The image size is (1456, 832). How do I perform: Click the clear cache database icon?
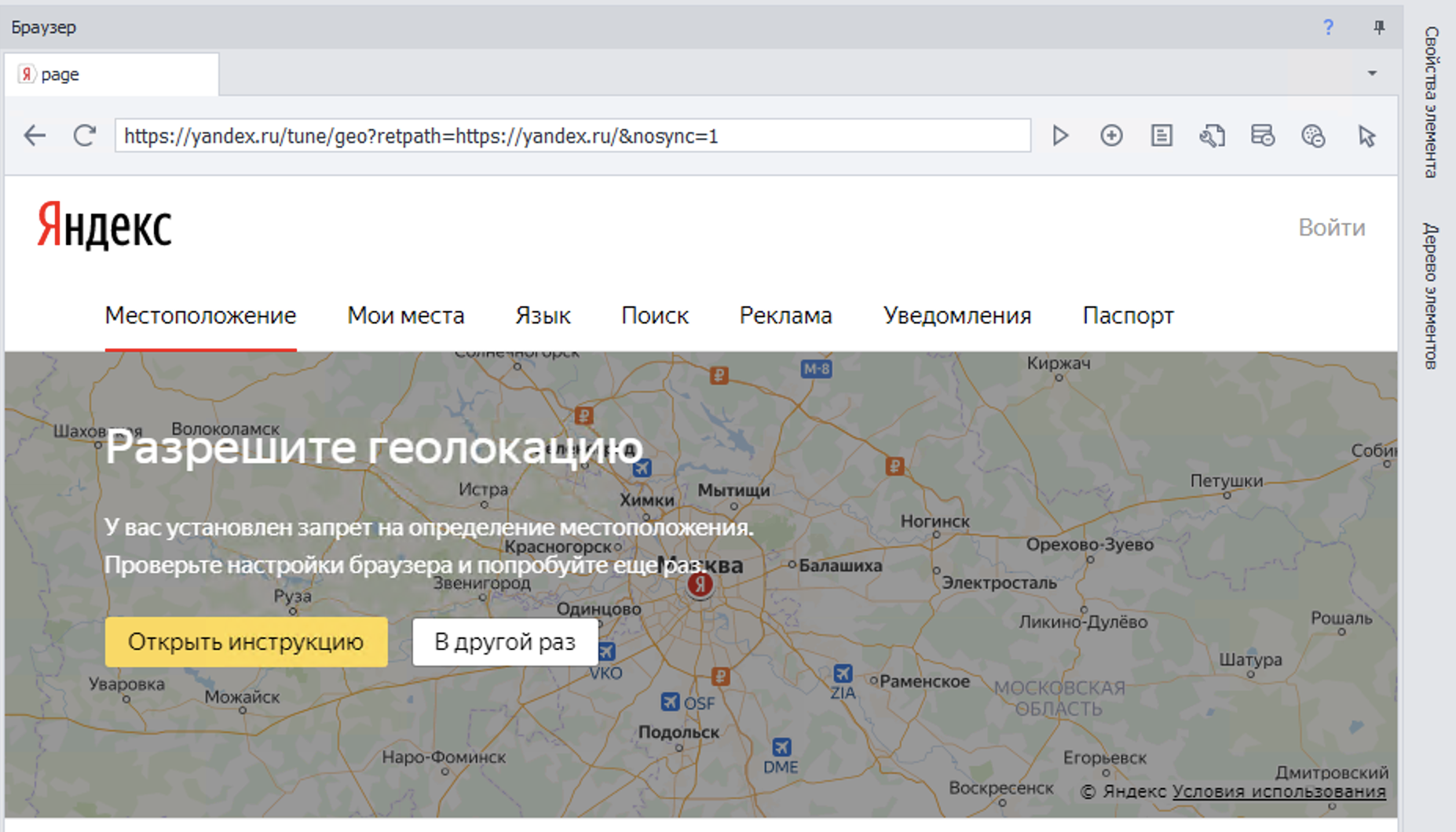(1262, 136)
